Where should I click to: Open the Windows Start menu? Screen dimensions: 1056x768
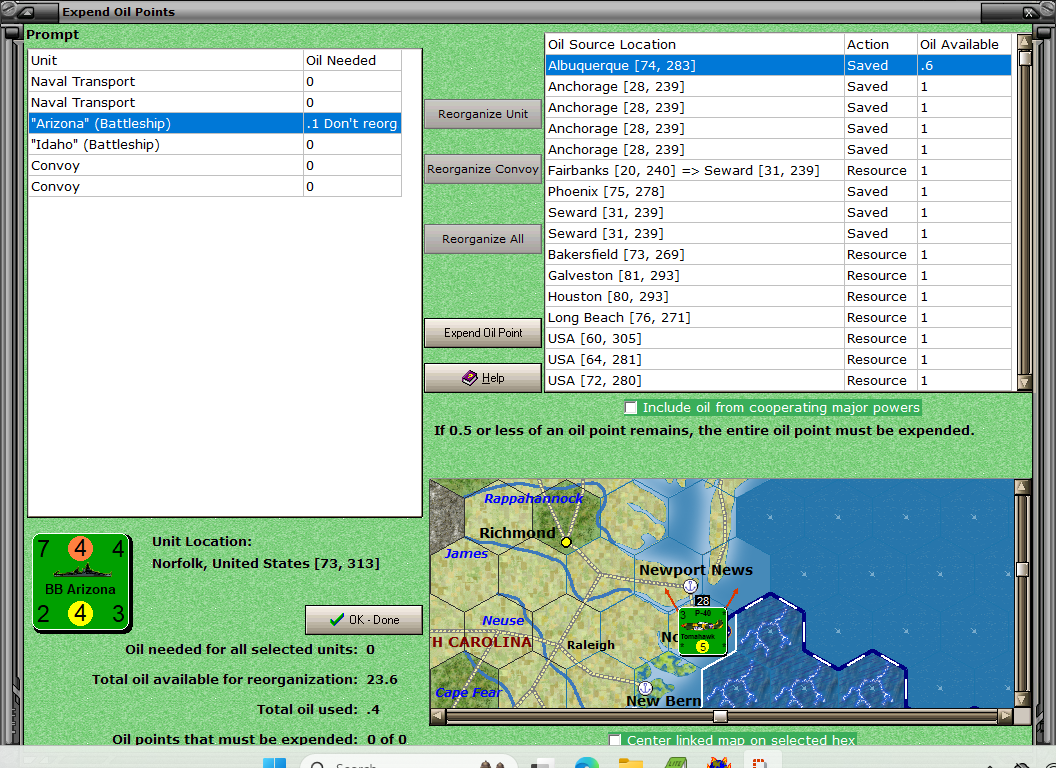coord(274,763)
